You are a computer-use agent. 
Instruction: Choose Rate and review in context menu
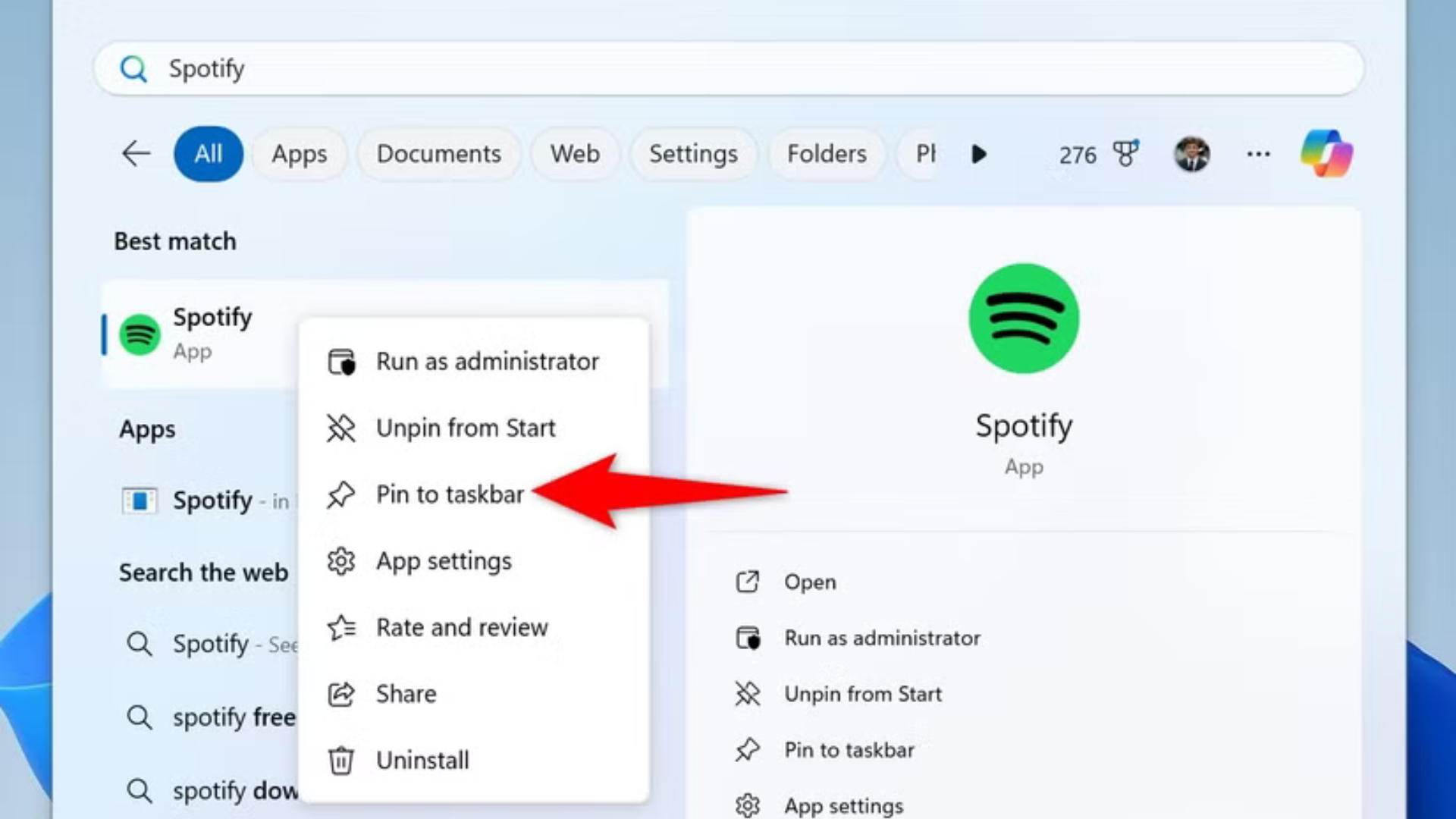(x=474, y=628)
